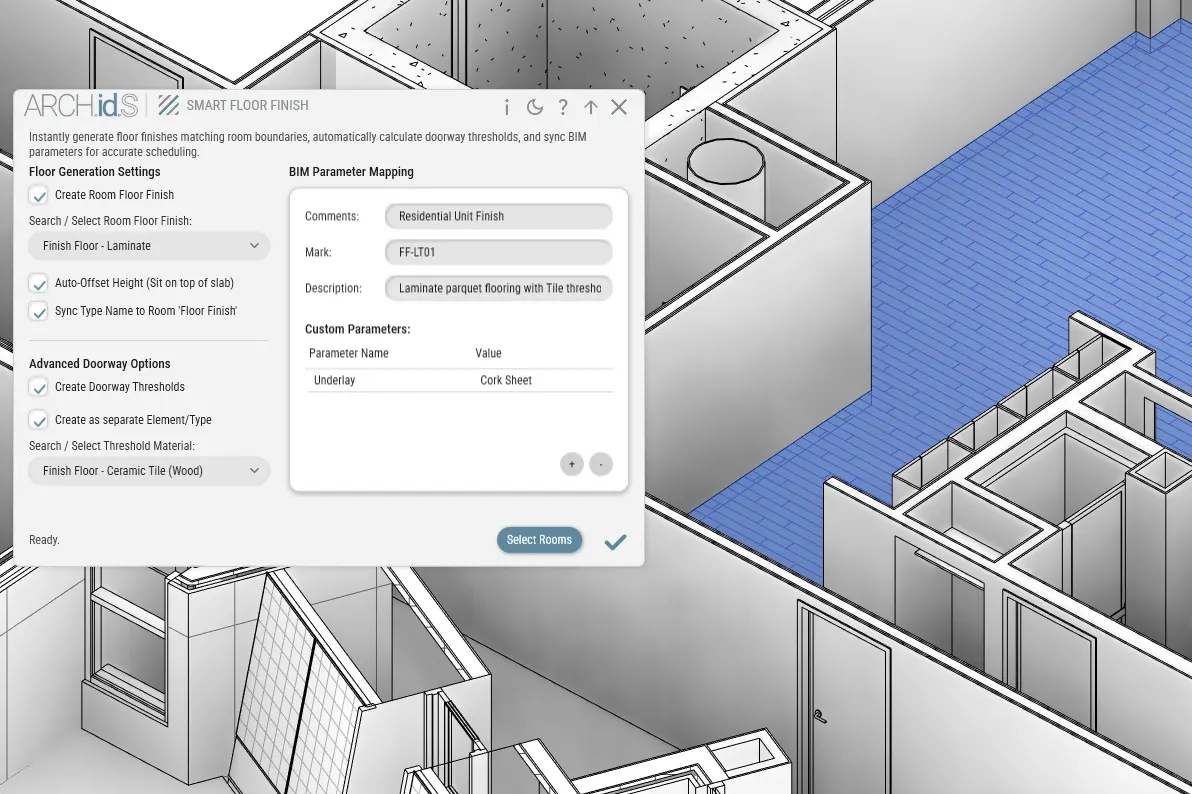Click the up arrow collapse icon

click(591, 107)
